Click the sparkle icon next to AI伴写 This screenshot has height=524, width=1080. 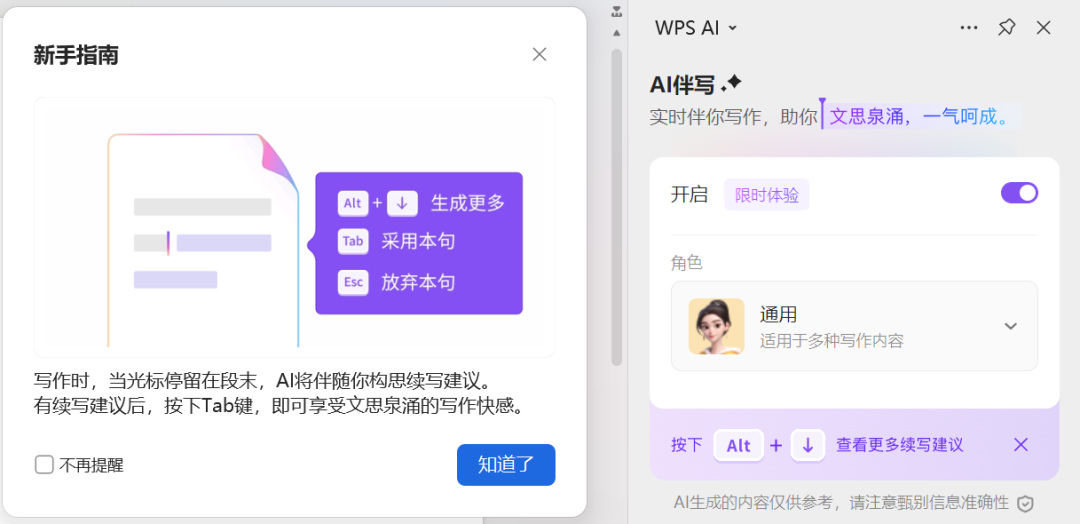coord(731,84)
